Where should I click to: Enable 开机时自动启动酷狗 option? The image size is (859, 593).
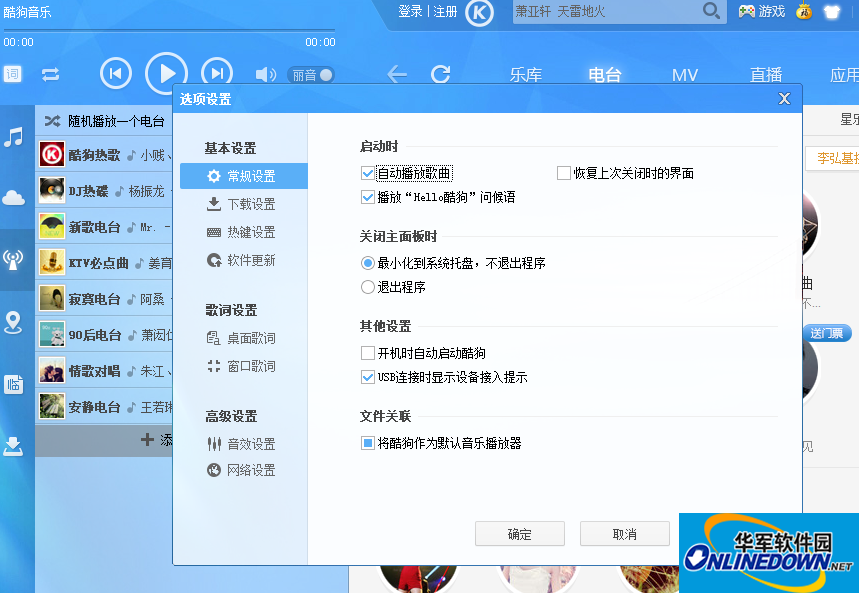(x=368, y=353)
